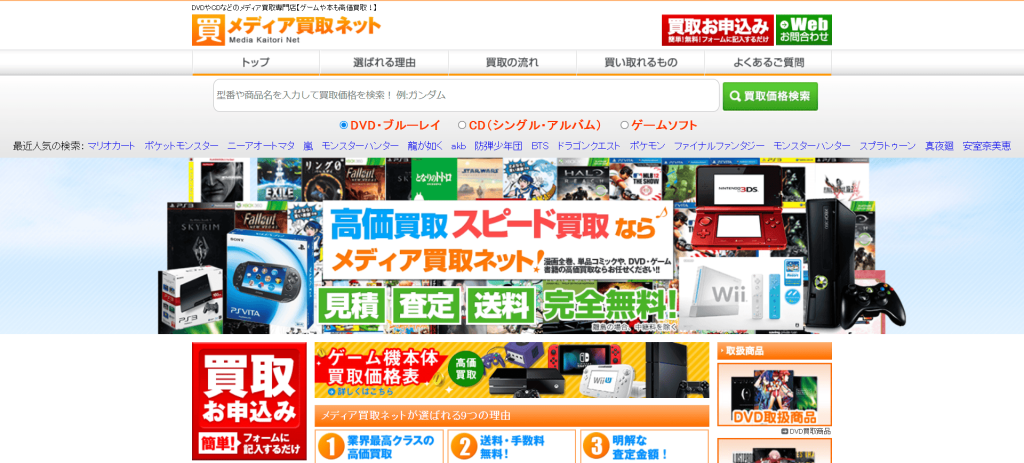Select the CD（シングル・アルバム） radio button
This screenshot has height=463, width=1024.
click(462, 125)
